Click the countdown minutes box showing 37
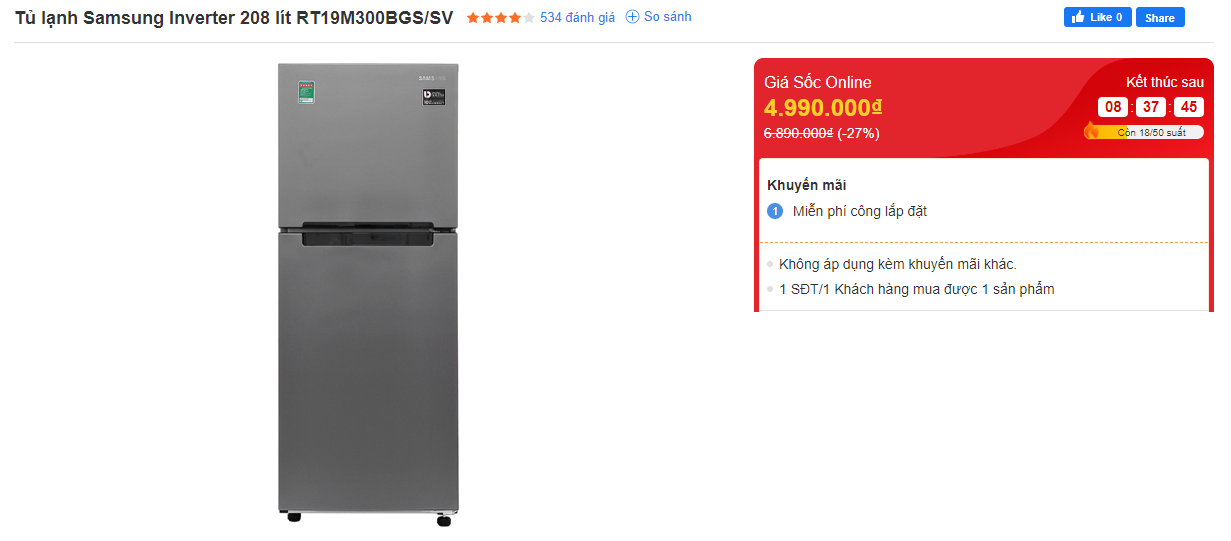 tap(1150, 107)
